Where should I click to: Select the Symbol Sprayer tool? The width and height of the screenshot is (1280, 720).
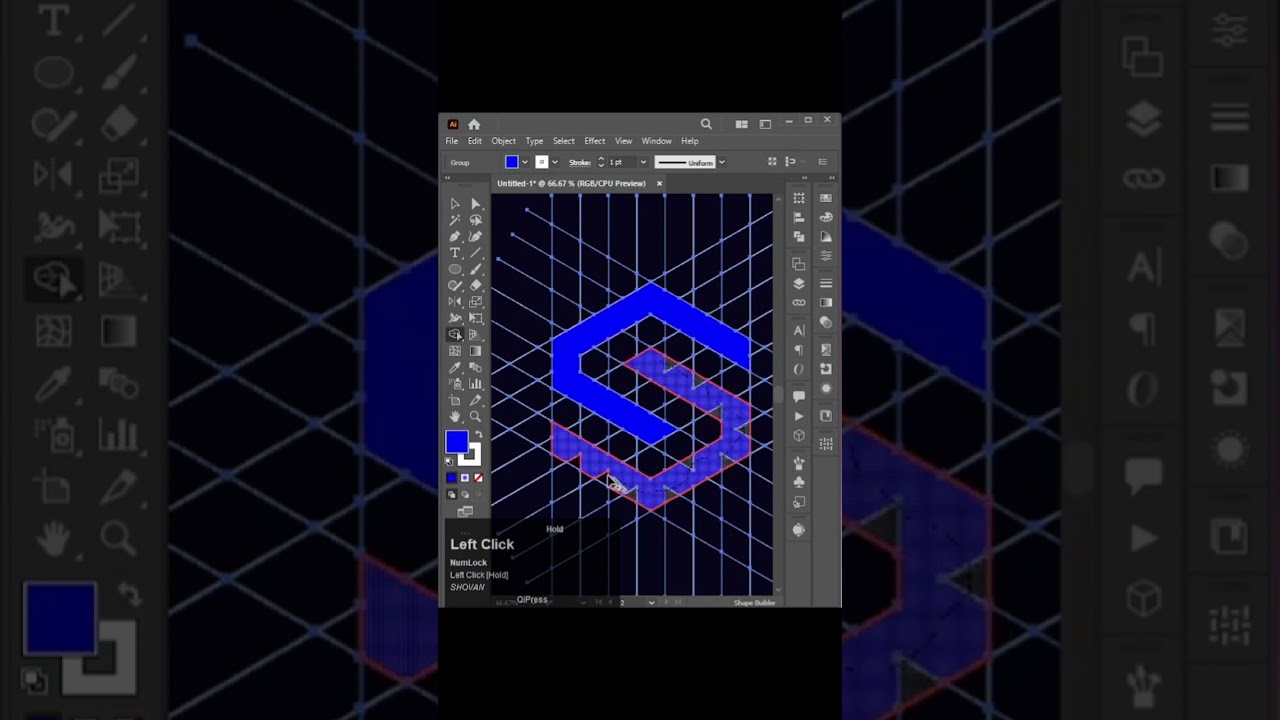coord(455,383)
